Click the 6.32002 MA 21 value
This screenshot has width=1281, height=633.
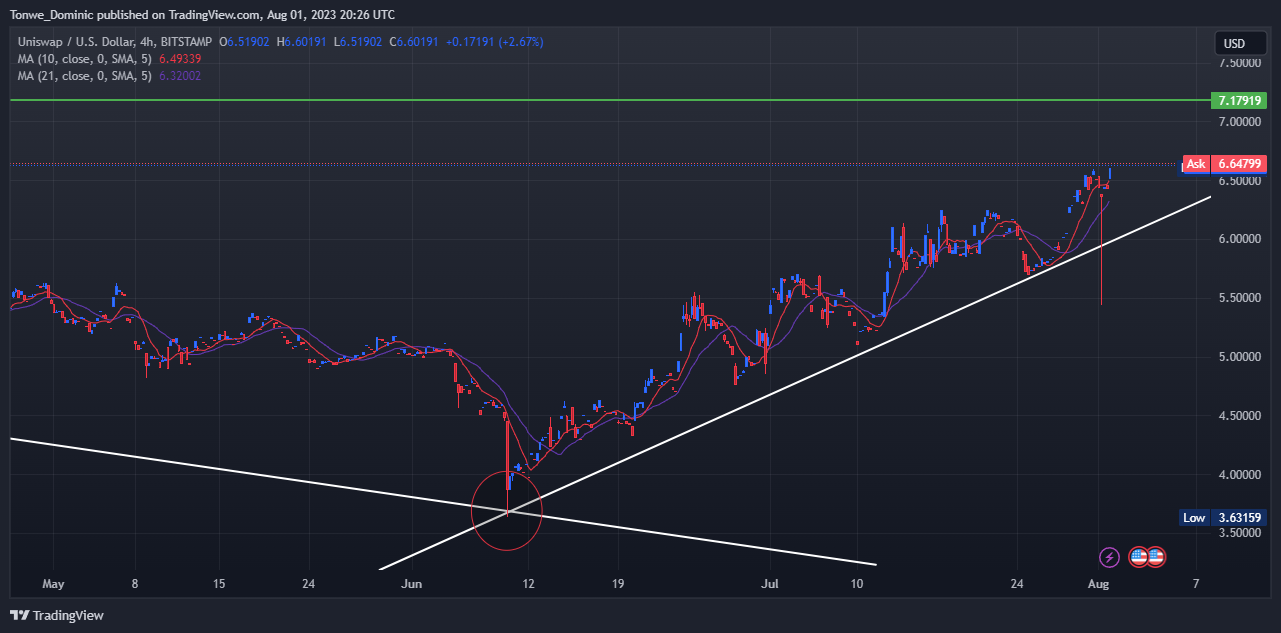[180, 76]
